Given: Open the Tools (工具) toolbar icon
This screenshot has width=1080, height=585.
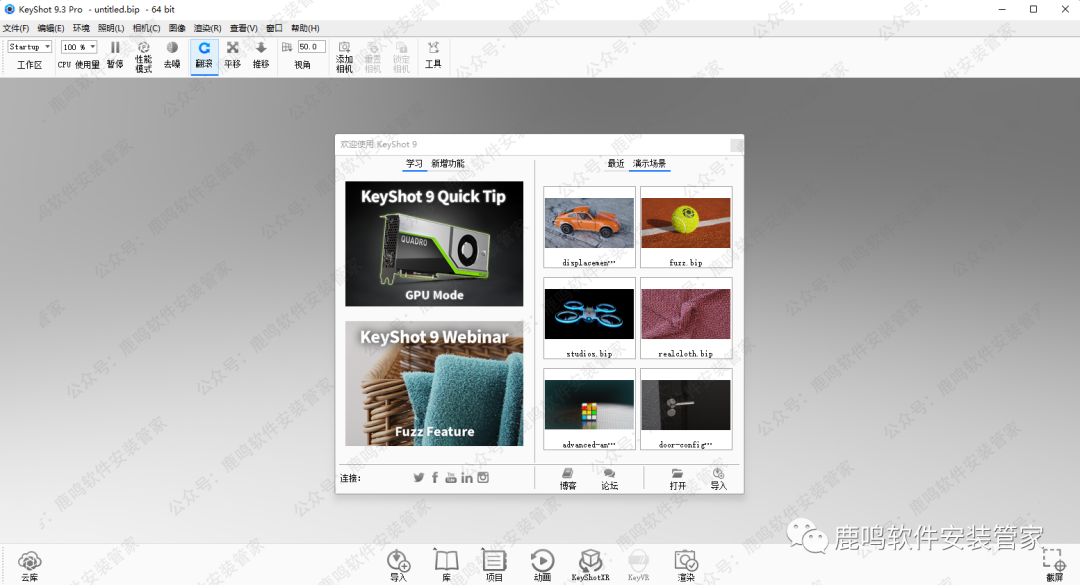Looking at the screenshot, I should (x=433, y=54).
